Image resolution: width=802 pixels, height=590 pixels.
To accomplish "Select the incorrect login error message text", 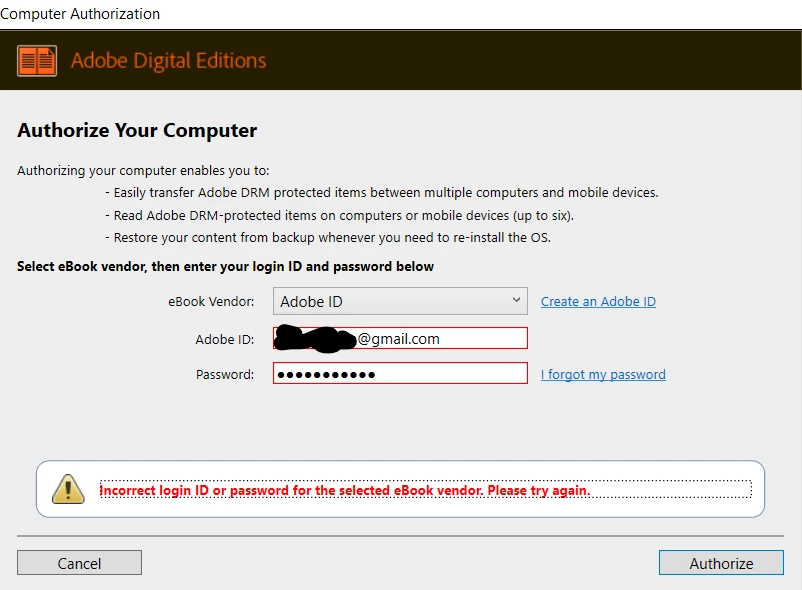I will click(x=345, y=490).
